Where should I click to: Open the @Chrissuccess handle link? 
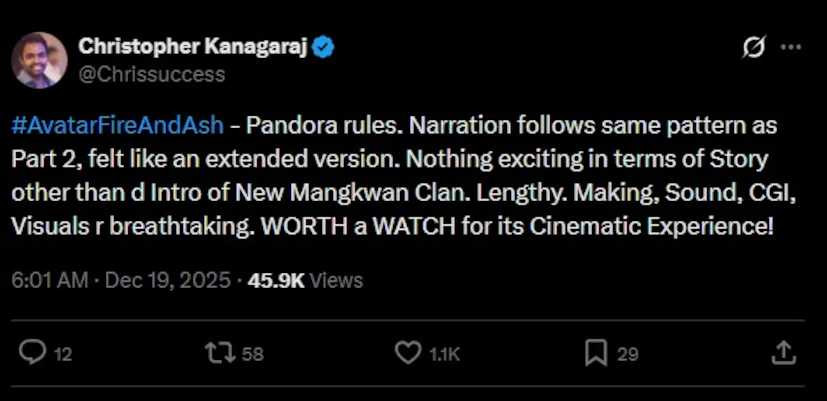click(151, 74)
